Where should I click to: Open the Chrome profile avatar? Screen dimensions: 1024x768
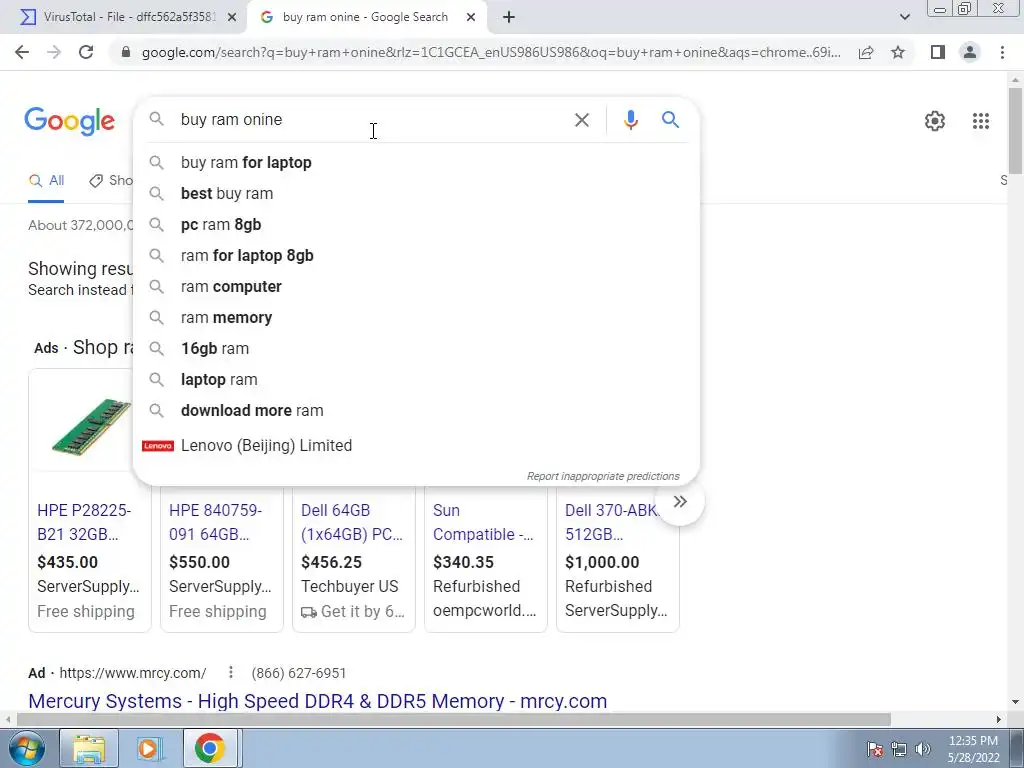coord(970,52)
